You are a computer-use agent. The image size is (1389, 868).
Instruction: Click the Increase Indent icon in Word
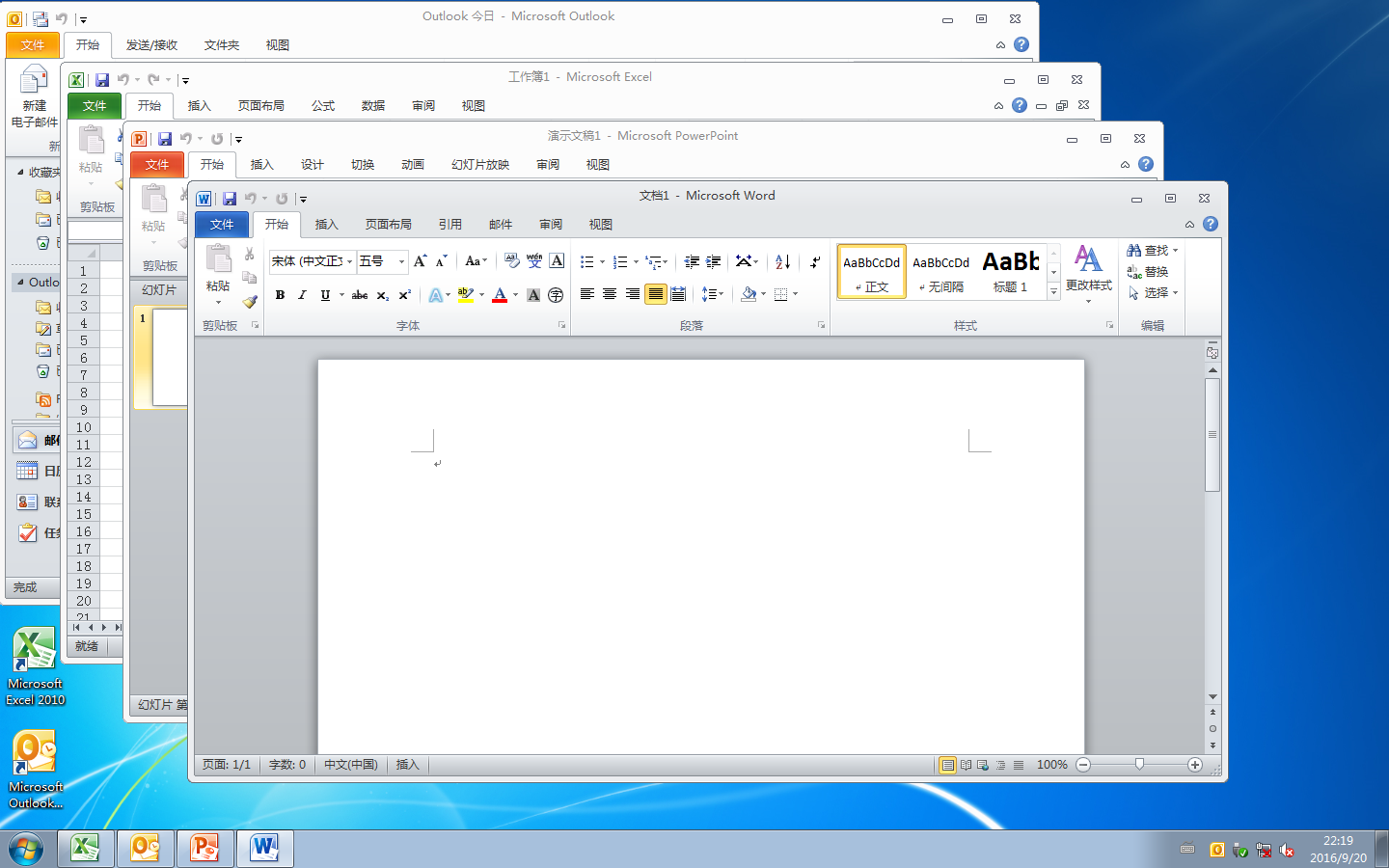click(714, 261)
